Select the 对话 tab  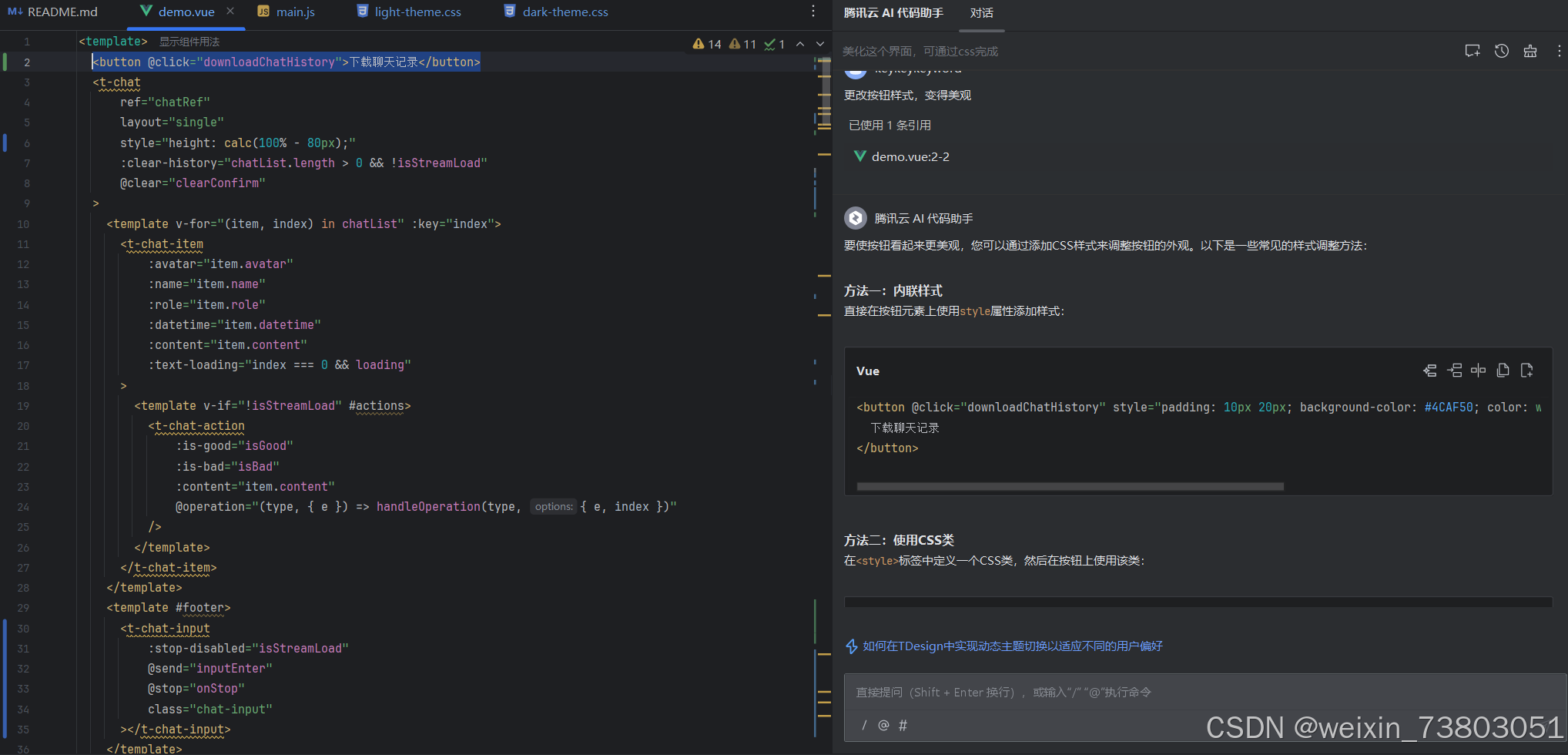pyautogui.click(x=982, y=13)
